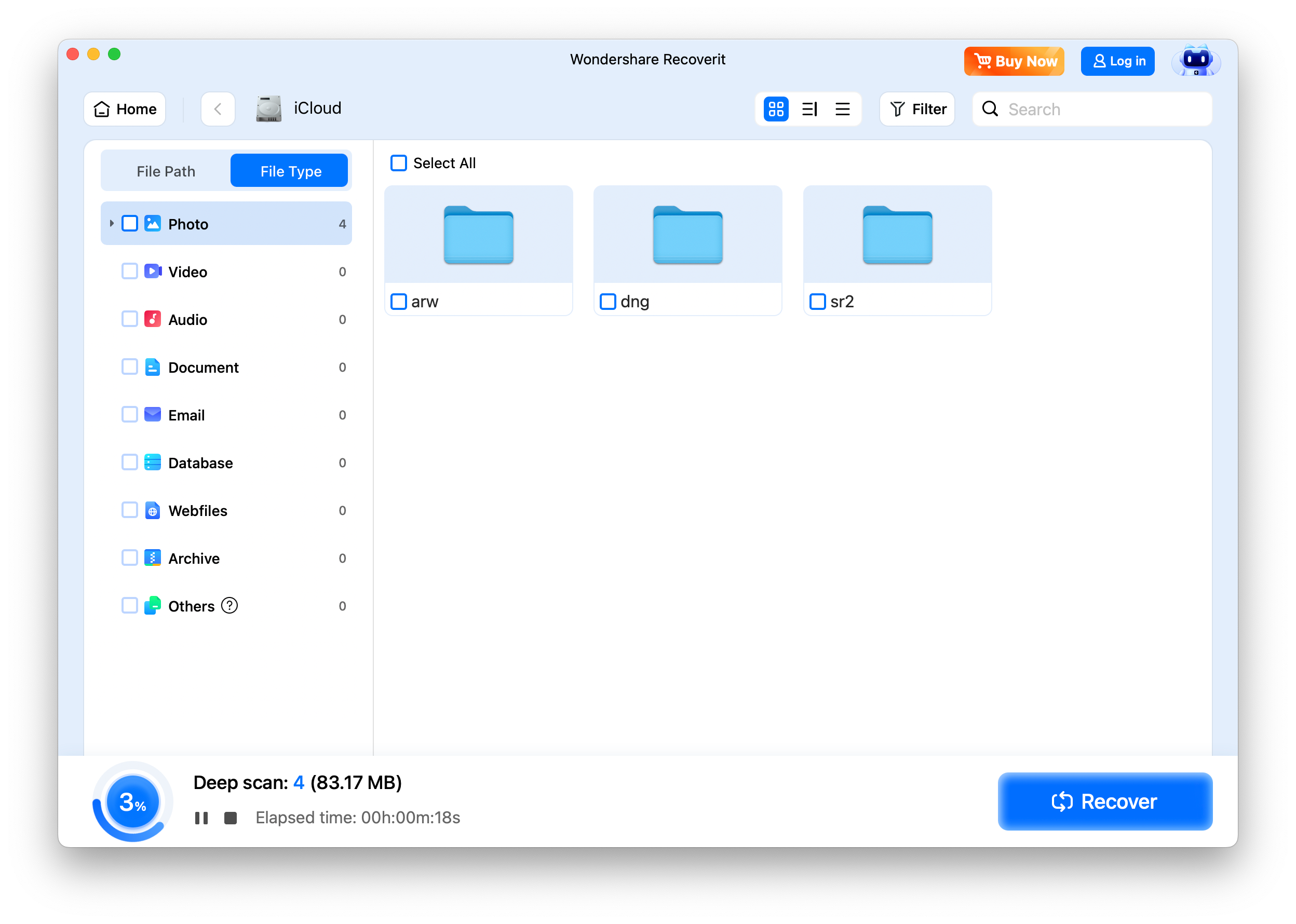Switch to plain list view
1296x924 pixels.
(x=842, y=108)
